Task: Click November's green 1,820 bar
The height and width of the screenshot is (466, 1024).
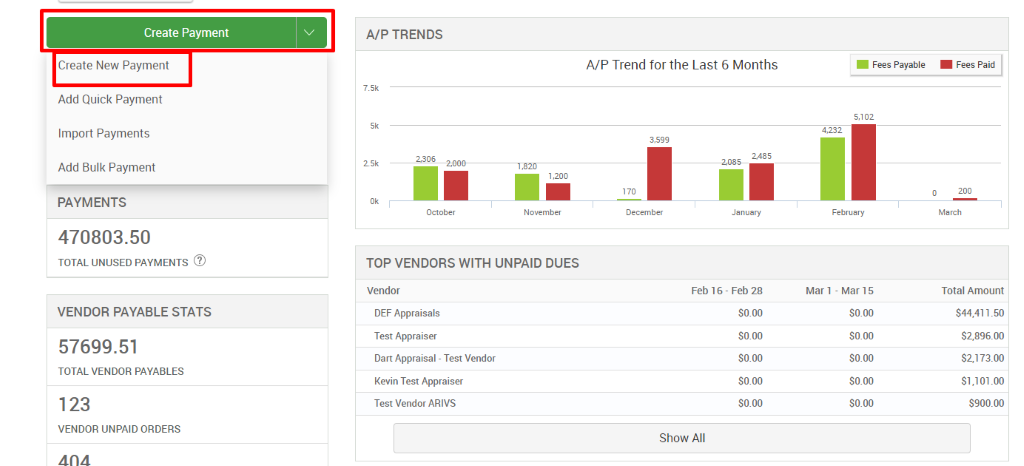Action: (527, 187)
